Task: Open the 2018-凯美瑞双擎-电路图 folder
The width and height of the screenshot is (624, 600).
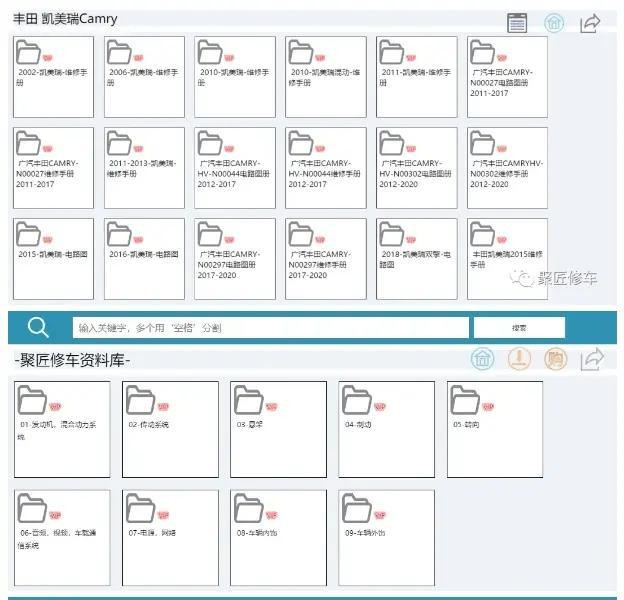Action: pyautogui.click(x=417, y=259)
